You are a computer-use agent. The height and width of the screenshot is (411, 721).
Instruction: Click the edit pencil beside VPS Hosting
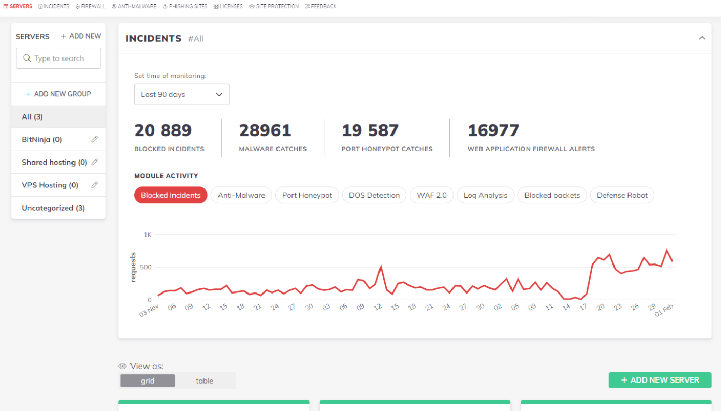coord(95,185)
